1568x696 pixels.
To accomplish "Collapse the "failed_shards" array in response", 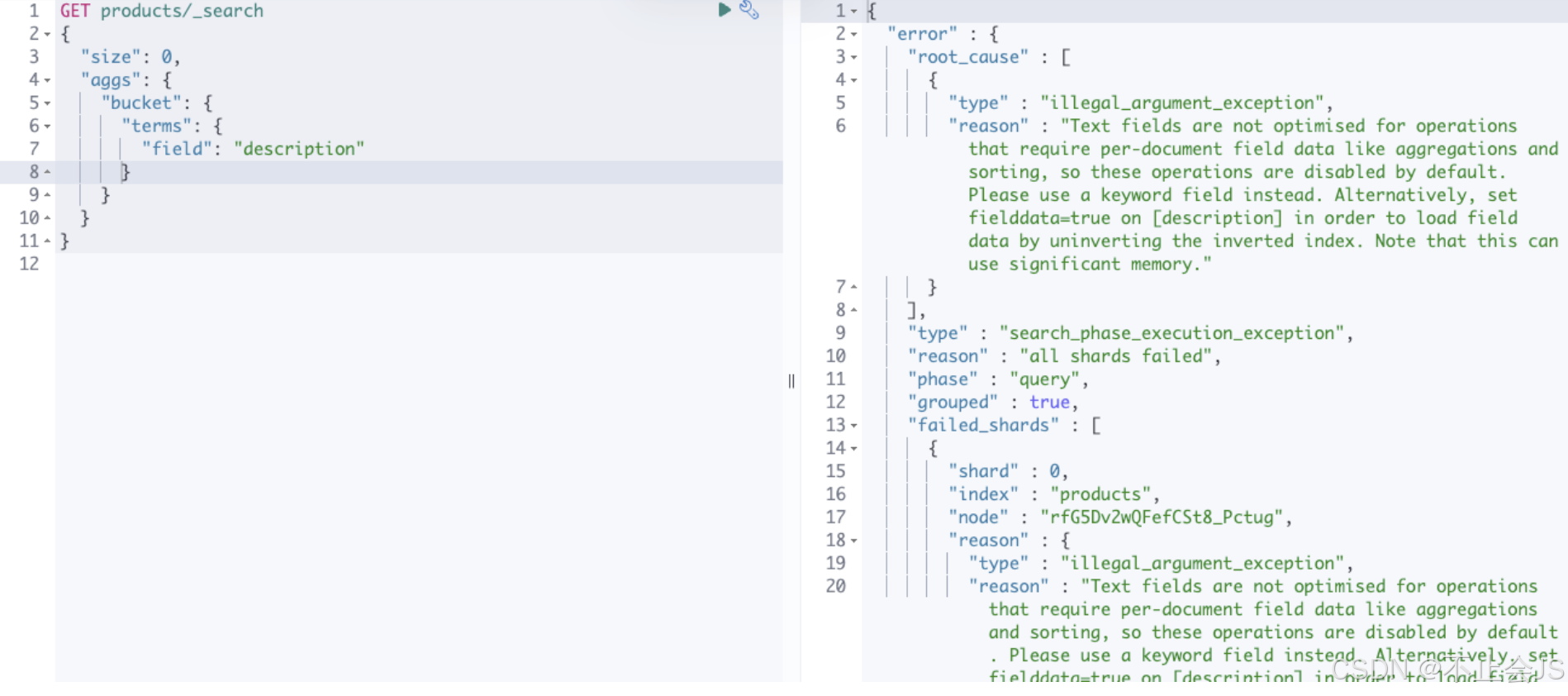I will tap(854, 425).
